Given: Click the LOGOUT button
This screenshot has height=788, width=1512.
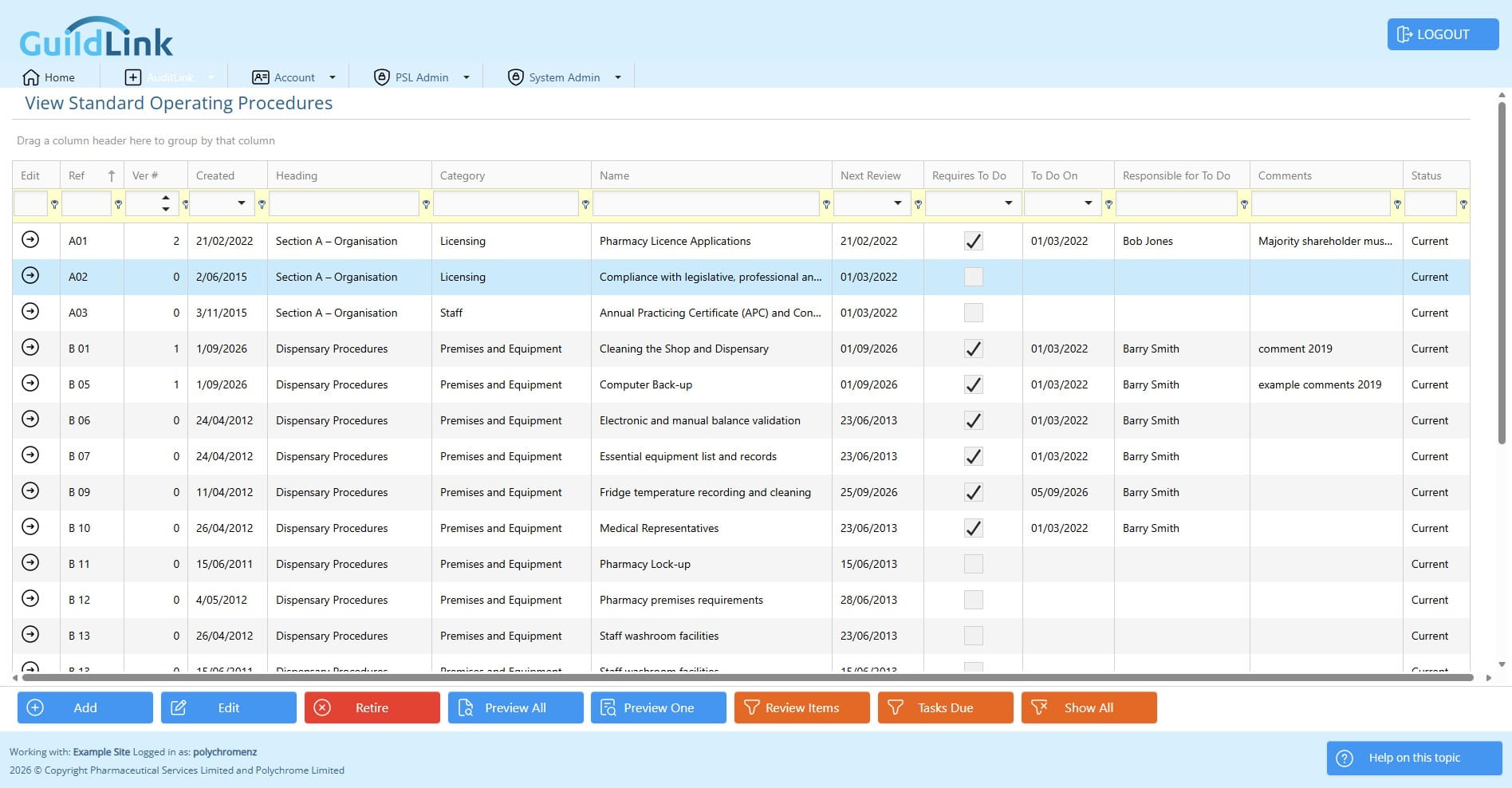Looking at the screenshot, I should coord(1443,34).
